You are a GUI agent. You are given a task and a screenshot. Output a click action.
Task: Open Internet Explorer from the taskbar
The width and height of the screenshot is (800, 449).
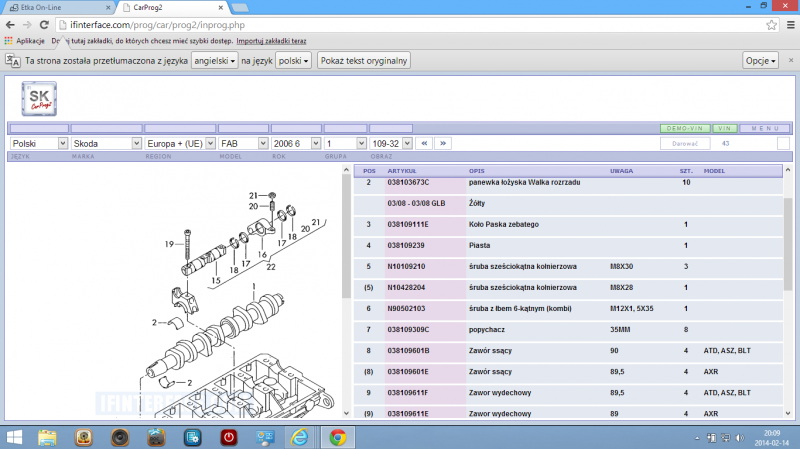pos(299,437)
